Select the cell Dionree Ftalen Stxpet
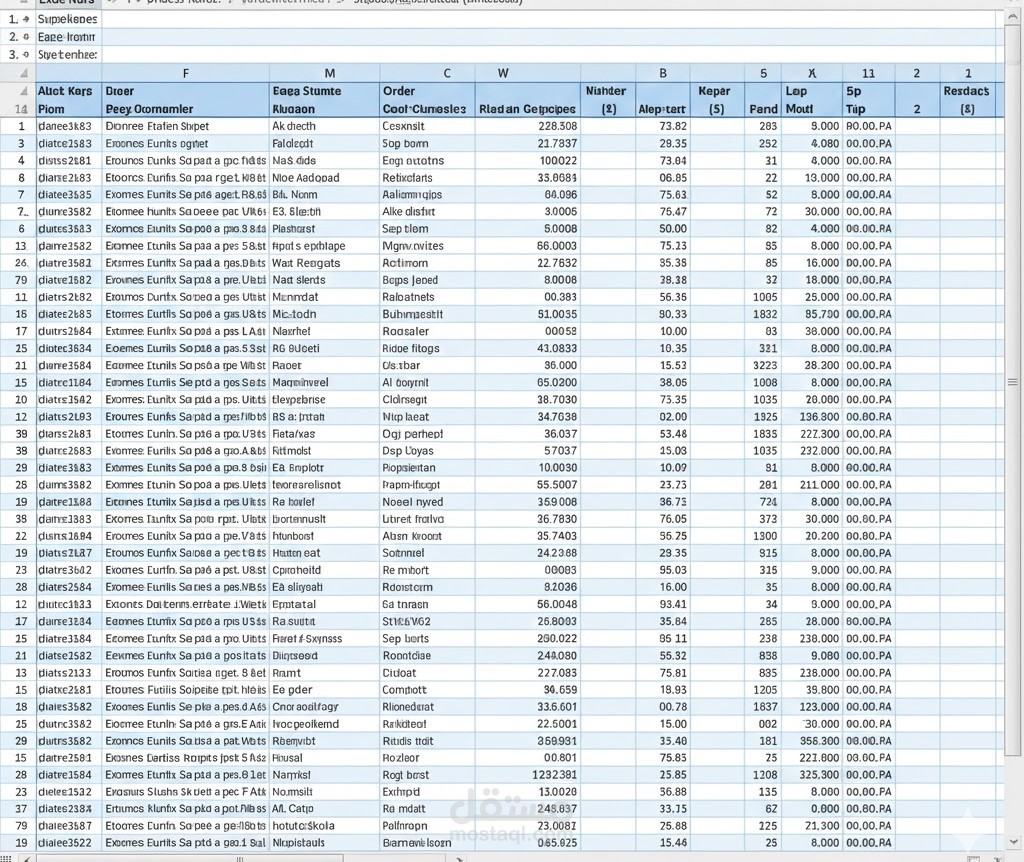This screenshot has height=862, width=1024. (185, 126)
